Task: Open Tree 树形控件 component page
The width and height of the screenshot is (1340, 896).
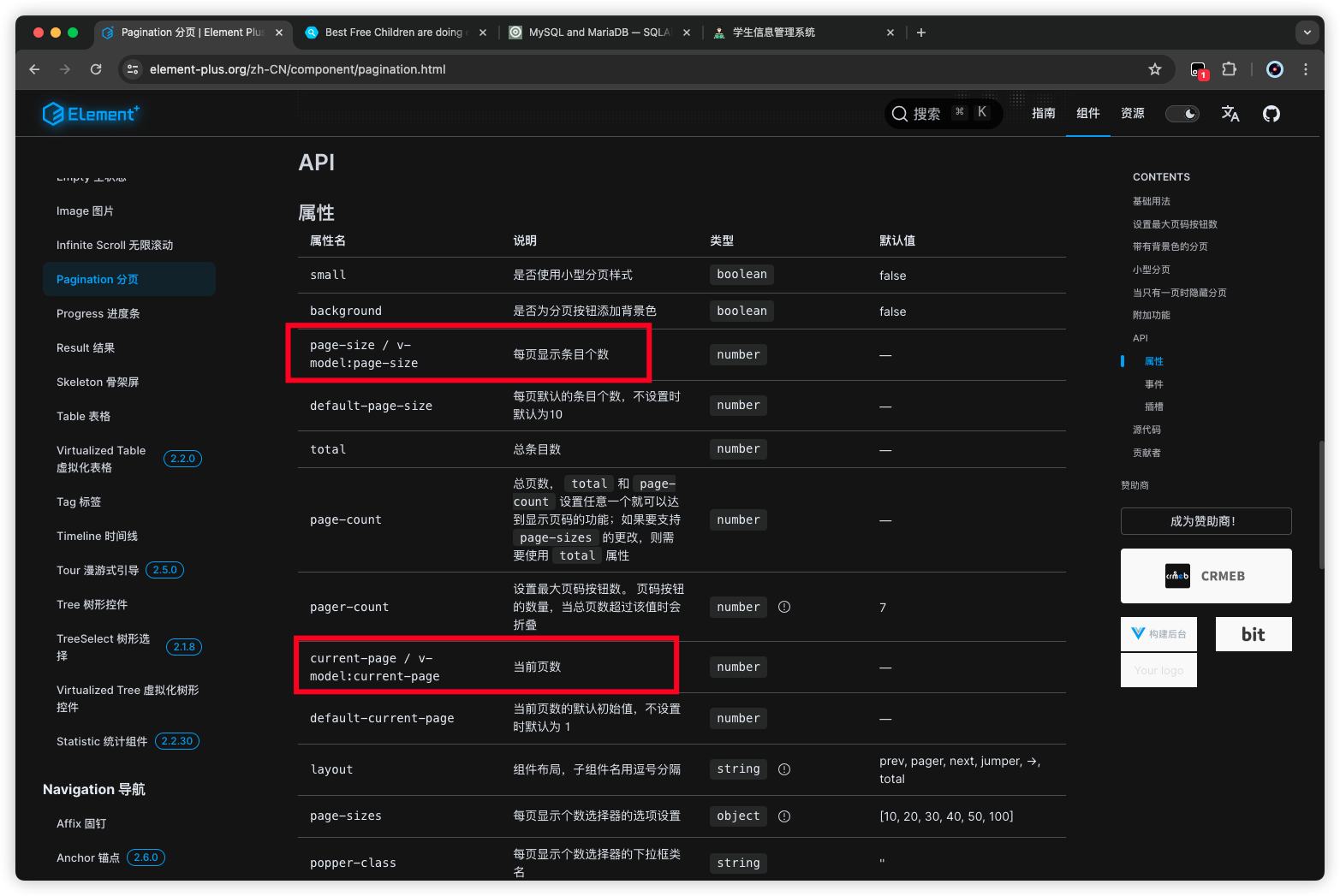Action: [92, 605]
